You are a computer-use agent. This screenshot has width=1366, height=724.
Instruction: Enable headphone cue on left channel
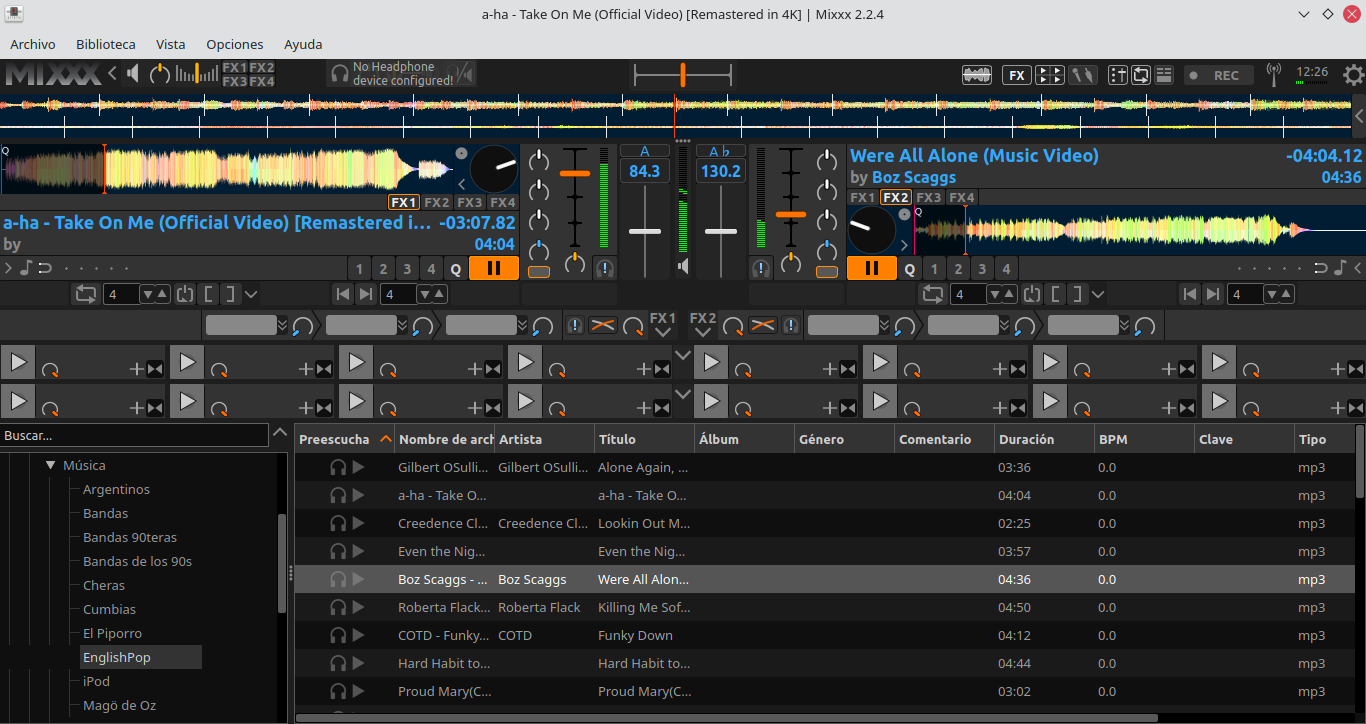tap(604, 268)
